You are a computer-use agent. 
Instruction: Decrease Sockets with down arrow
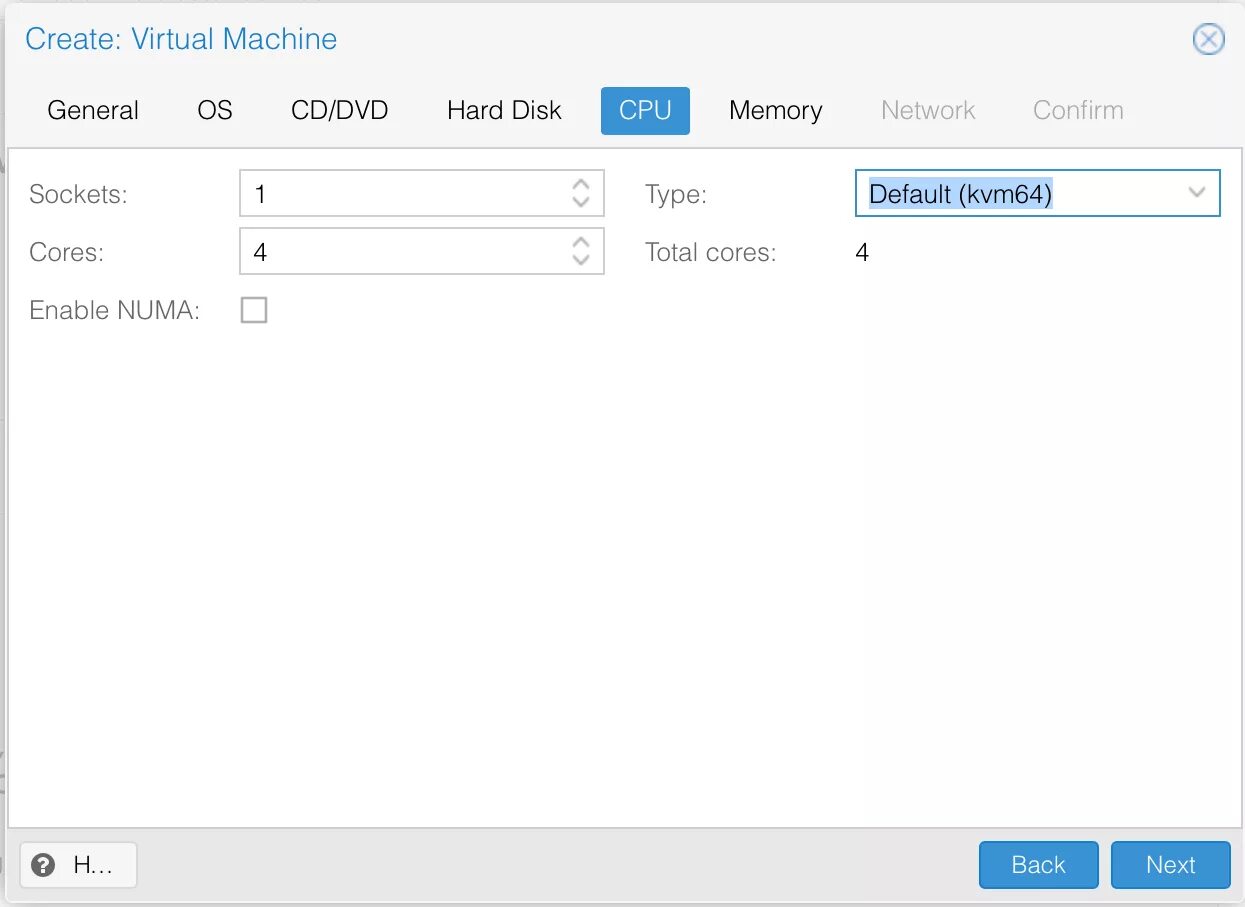coord(581,201)
